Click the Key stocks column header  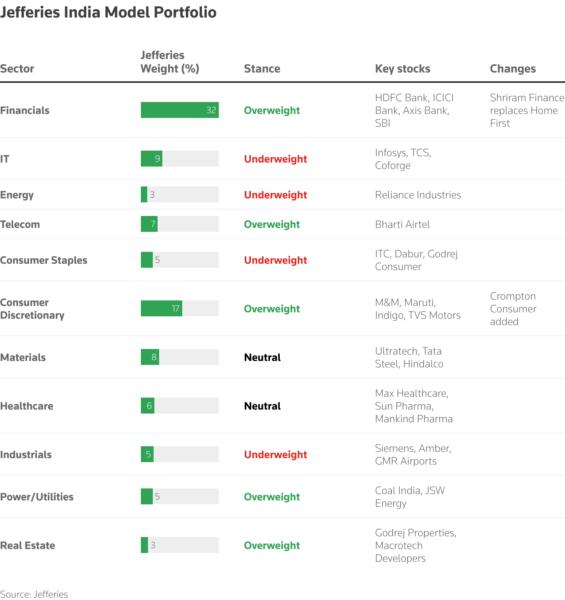pos(402,68)
